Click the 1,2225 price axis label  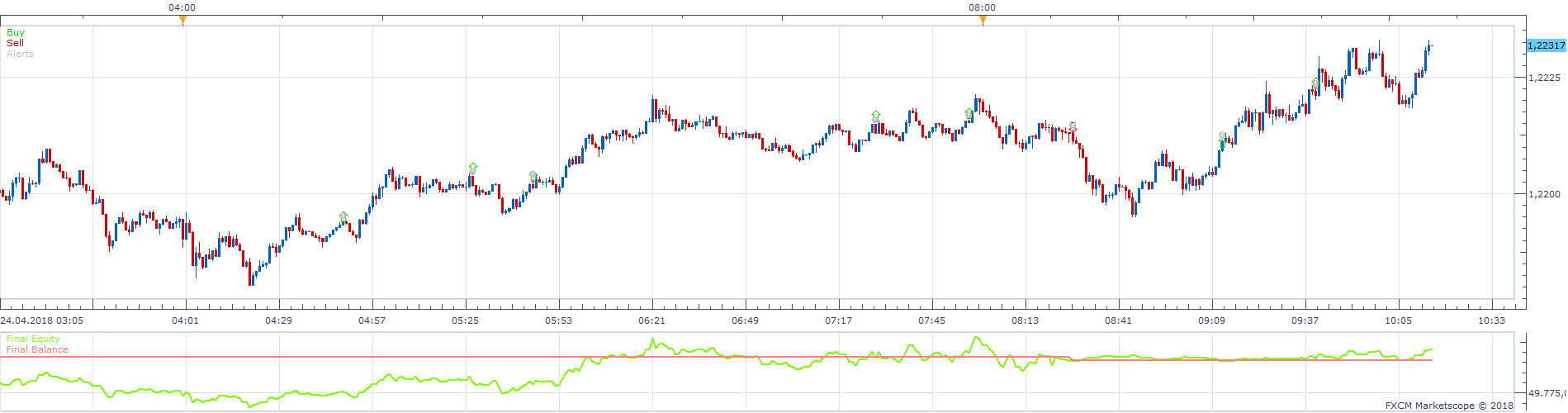[1544, 78]
